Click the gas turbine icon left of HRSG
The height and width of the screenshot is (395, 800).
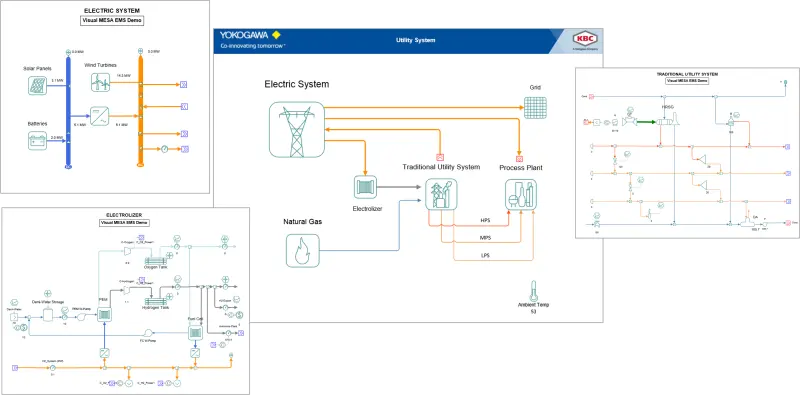(x=629, y=122)
